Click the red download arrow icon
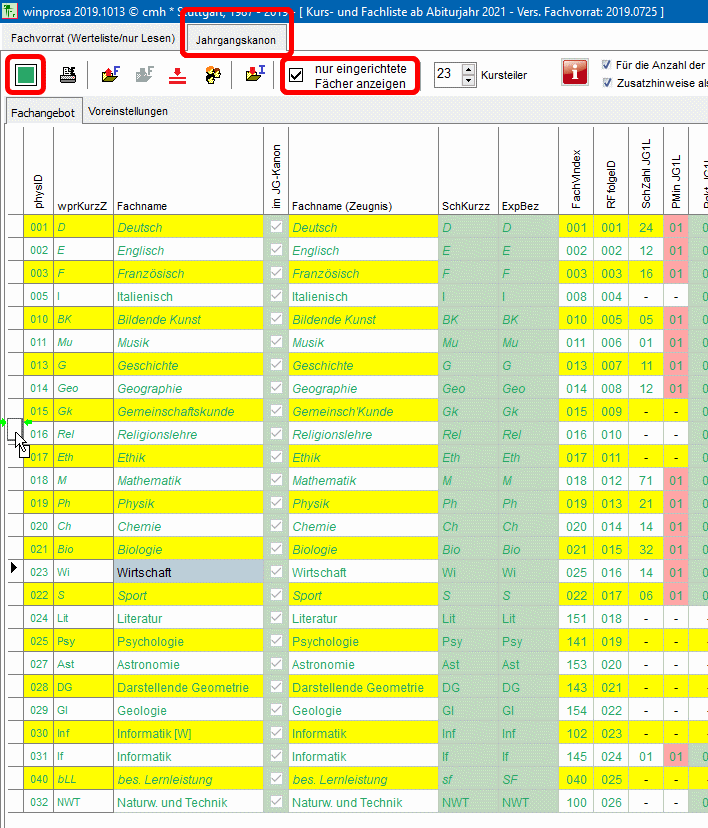Image resolution: width=708 pixels, height=828 pixels. [x=181, y=75]
